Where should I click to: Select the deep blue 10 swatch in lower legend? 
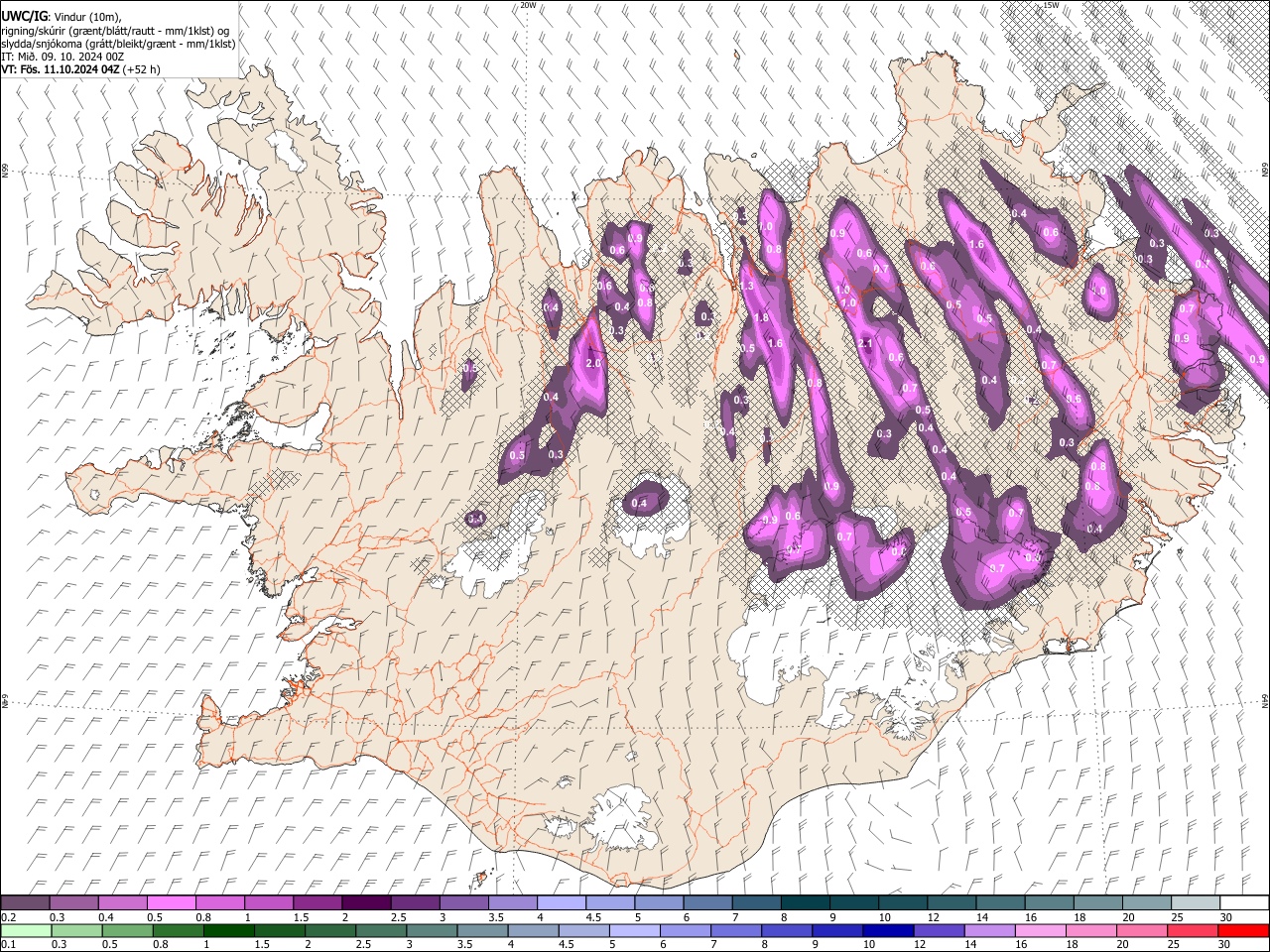888,930
